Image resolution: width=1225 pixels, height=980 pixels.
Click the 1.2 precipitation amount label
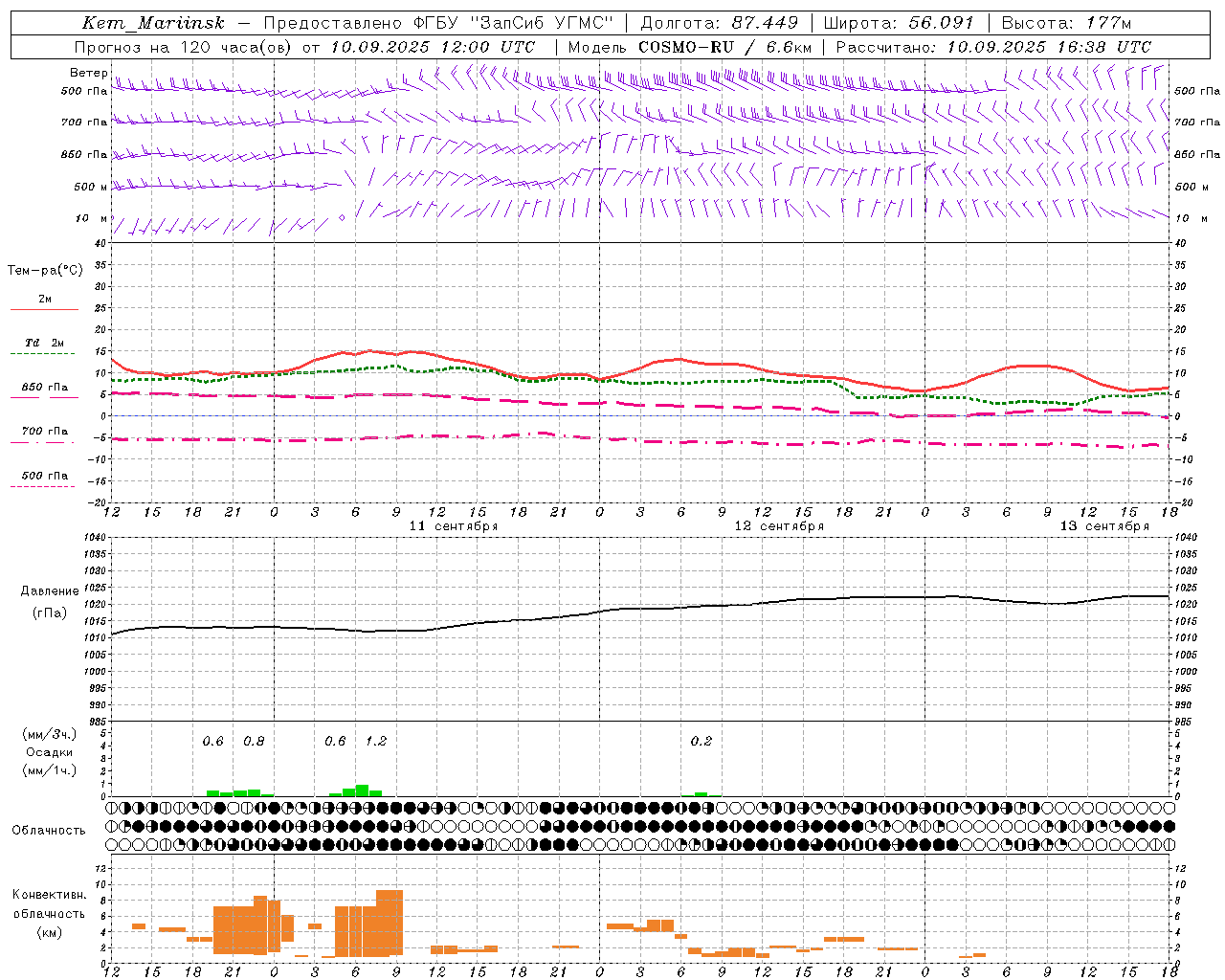376,741
